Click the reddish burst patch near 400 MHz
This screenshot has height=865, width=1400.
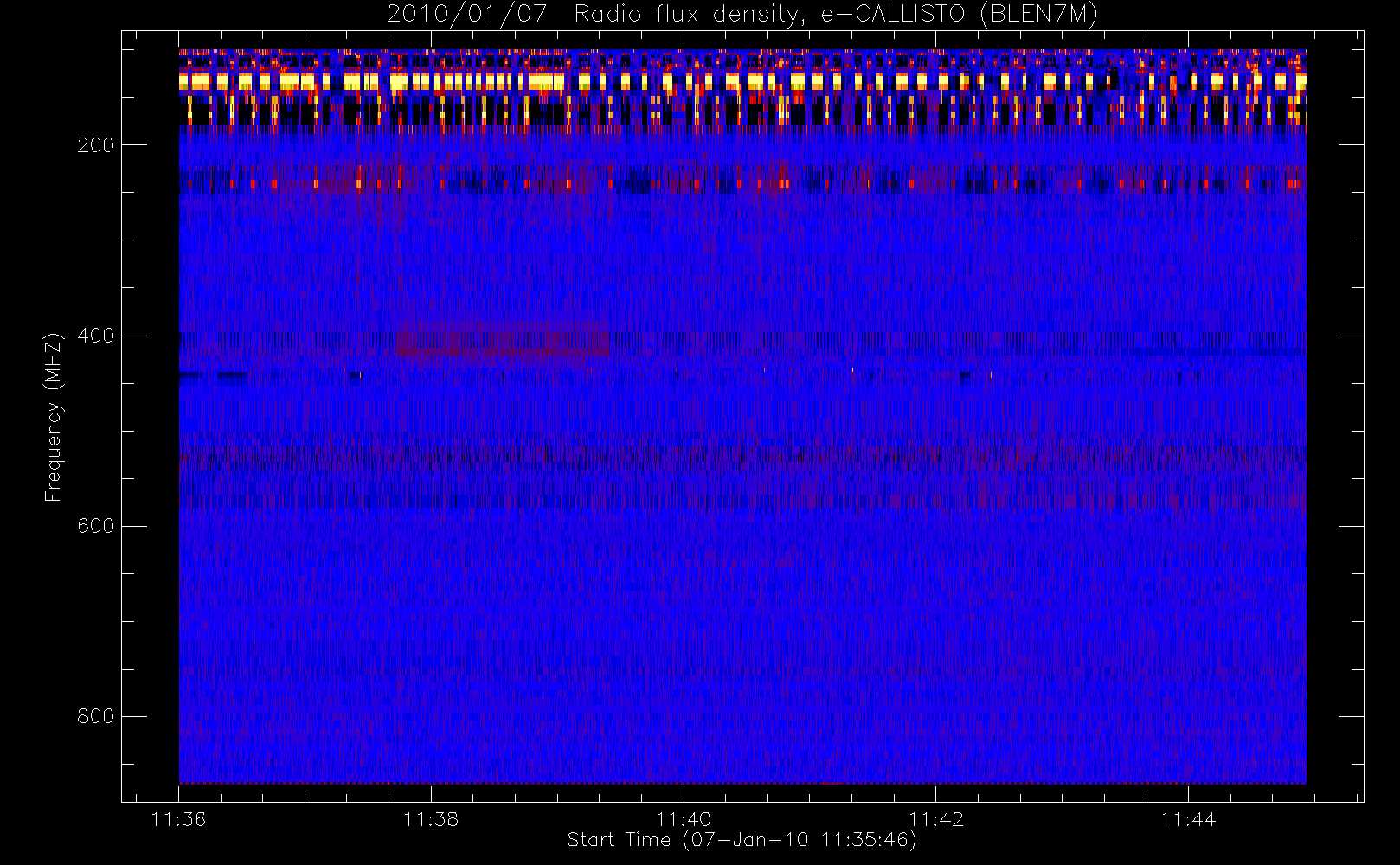click(x=502, y=340)
